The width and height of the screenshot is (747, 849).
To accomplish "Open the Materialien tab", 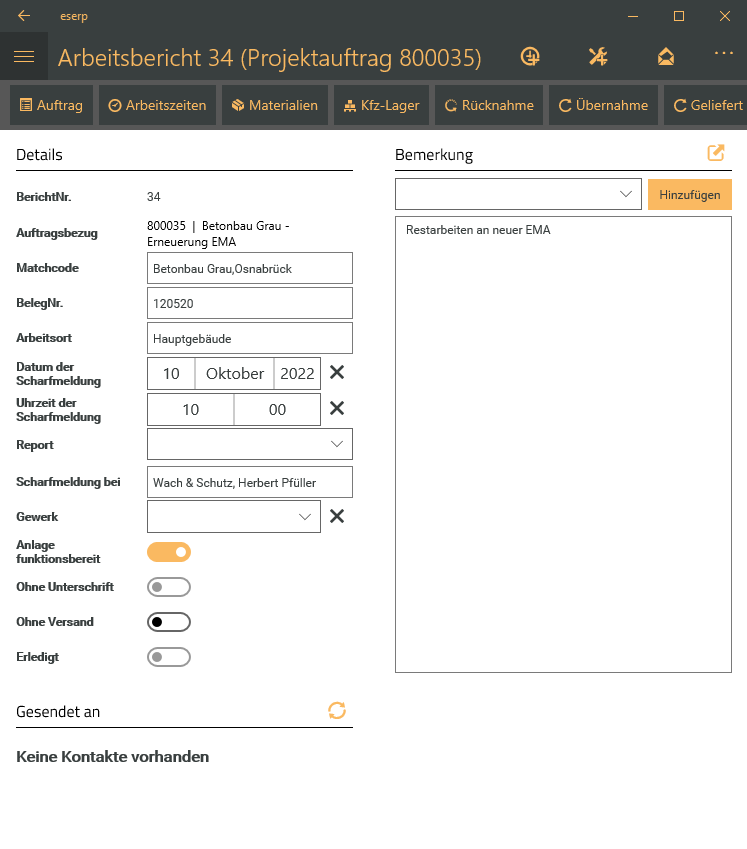I will point(274,105).
